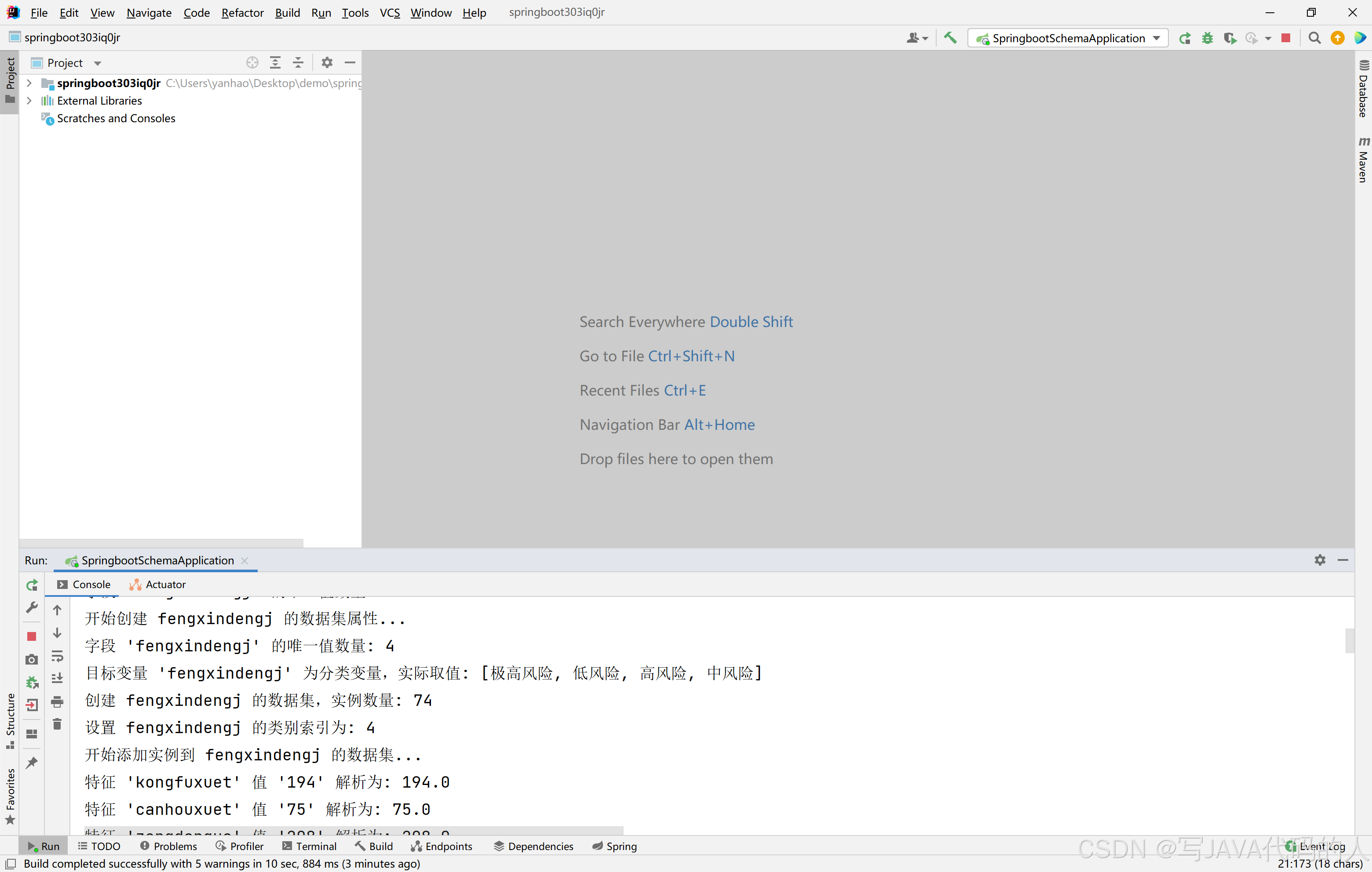Minimize the Run tool window
The width and height of the screenshot is (1372, 872).
click(x=1343, y=560)
